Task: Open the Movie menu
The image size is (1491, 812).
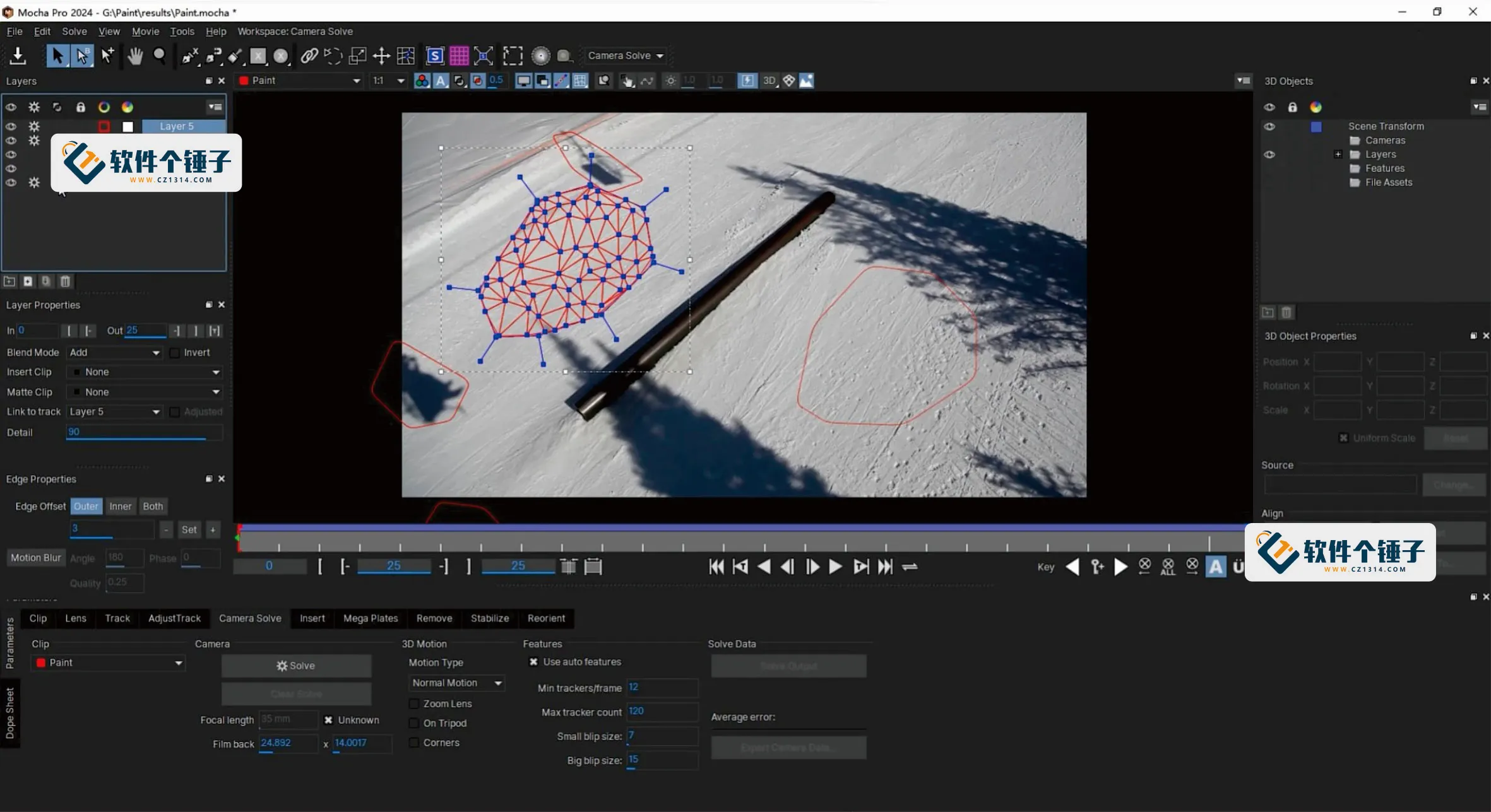Action: (145, 31)
